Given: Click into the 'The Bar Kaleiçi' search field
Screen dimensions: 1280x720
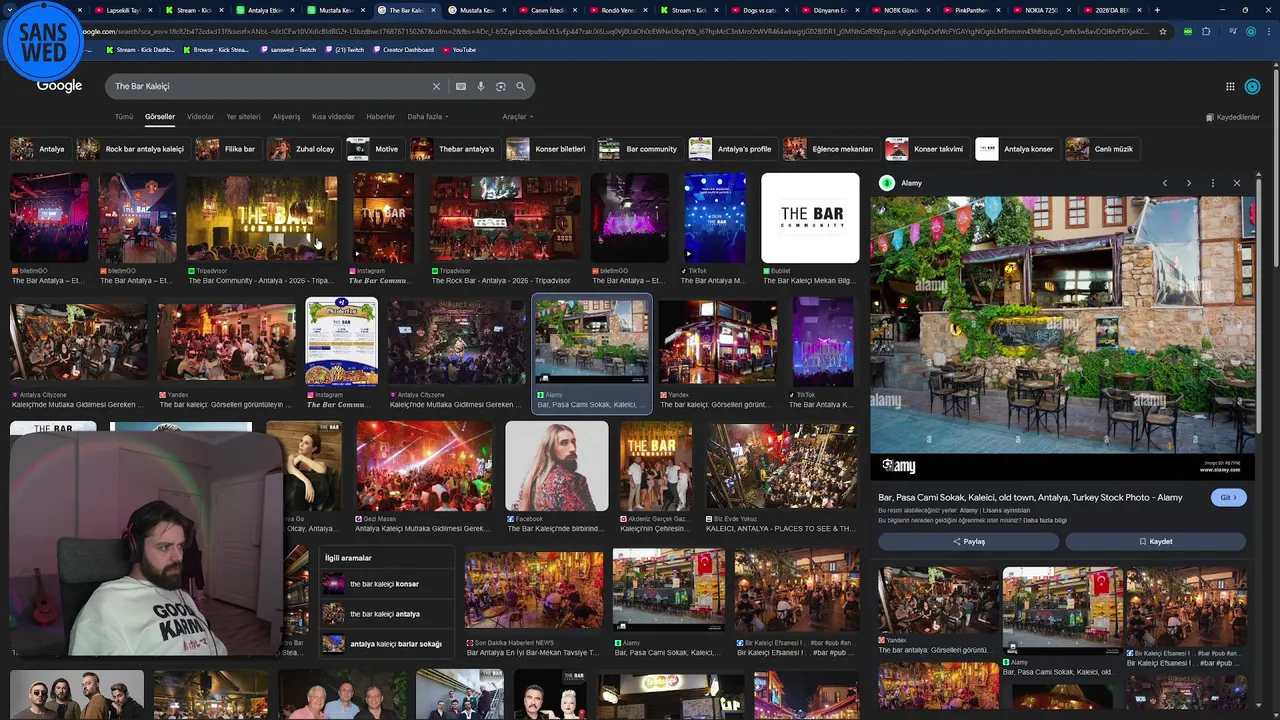Looking at the screenshot, I should tap(270, 86).
